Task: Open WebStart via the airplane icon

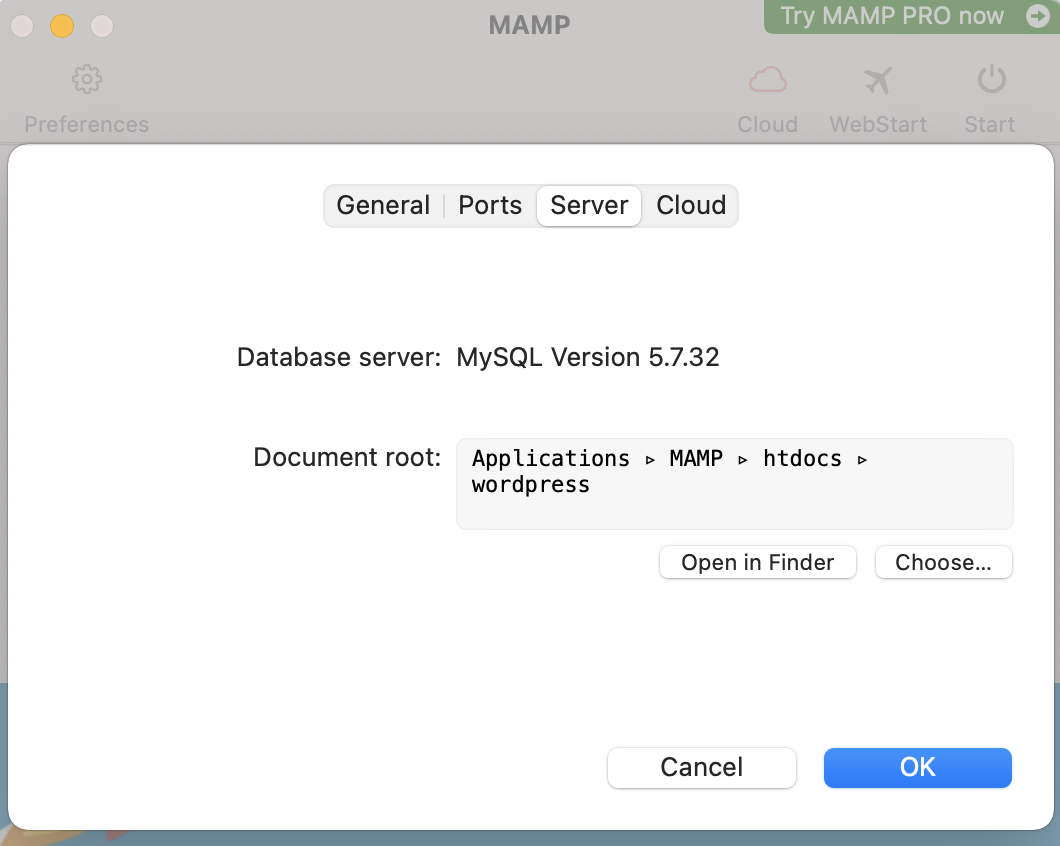Action: [878, 80]
